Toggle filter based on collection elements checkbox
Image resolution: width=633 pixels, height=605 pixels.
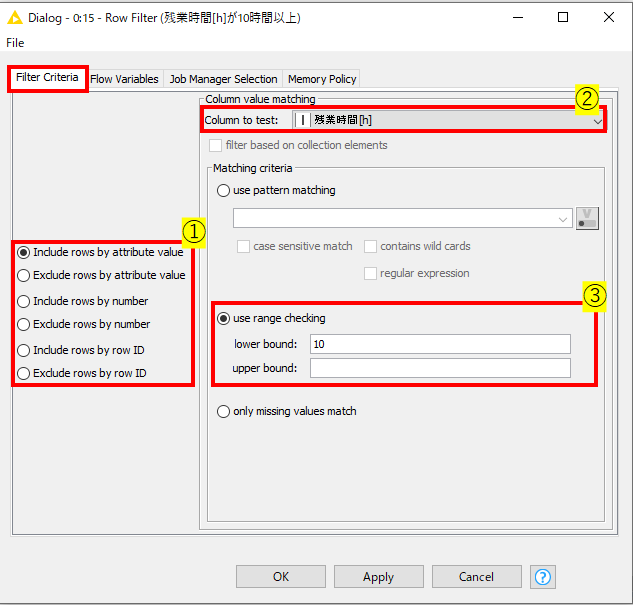(215, 145)
